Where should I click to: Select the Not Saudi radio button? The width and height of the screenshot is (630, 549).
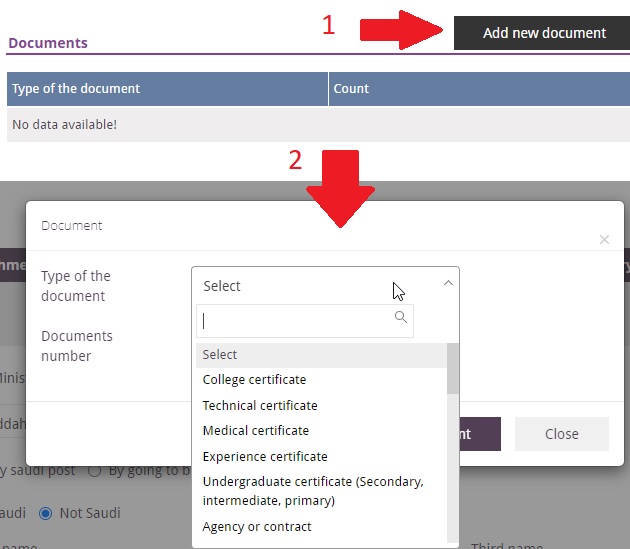pyautogui.click(x=46, y=513)
